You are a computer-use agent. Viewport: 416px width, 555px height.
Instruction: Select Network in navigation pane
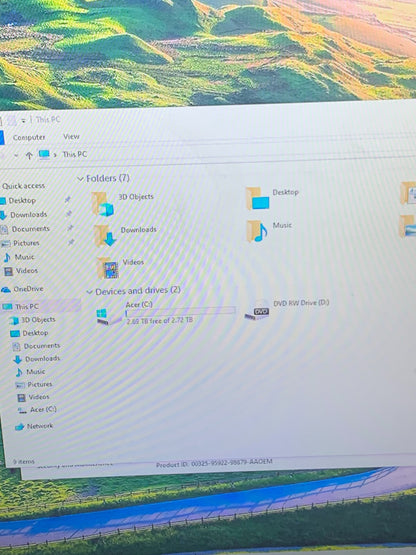40,426
